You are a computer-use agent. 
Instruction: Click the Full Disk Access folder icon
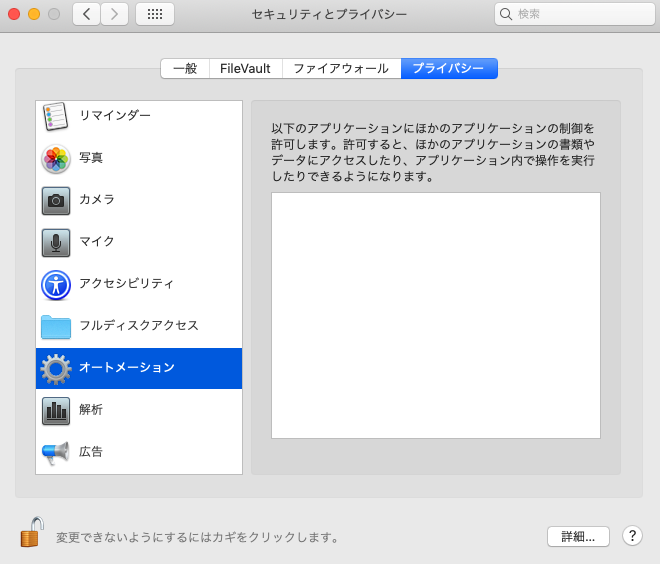[56, 327]
